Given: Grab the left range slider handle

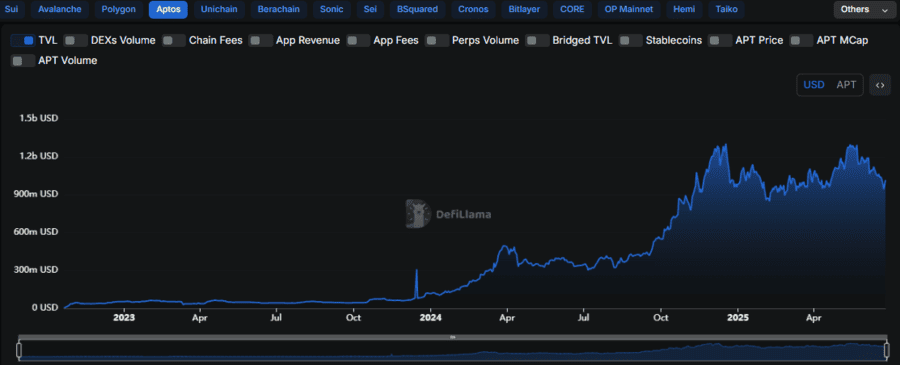Looking at the screenshot, I should click(19, 350).
